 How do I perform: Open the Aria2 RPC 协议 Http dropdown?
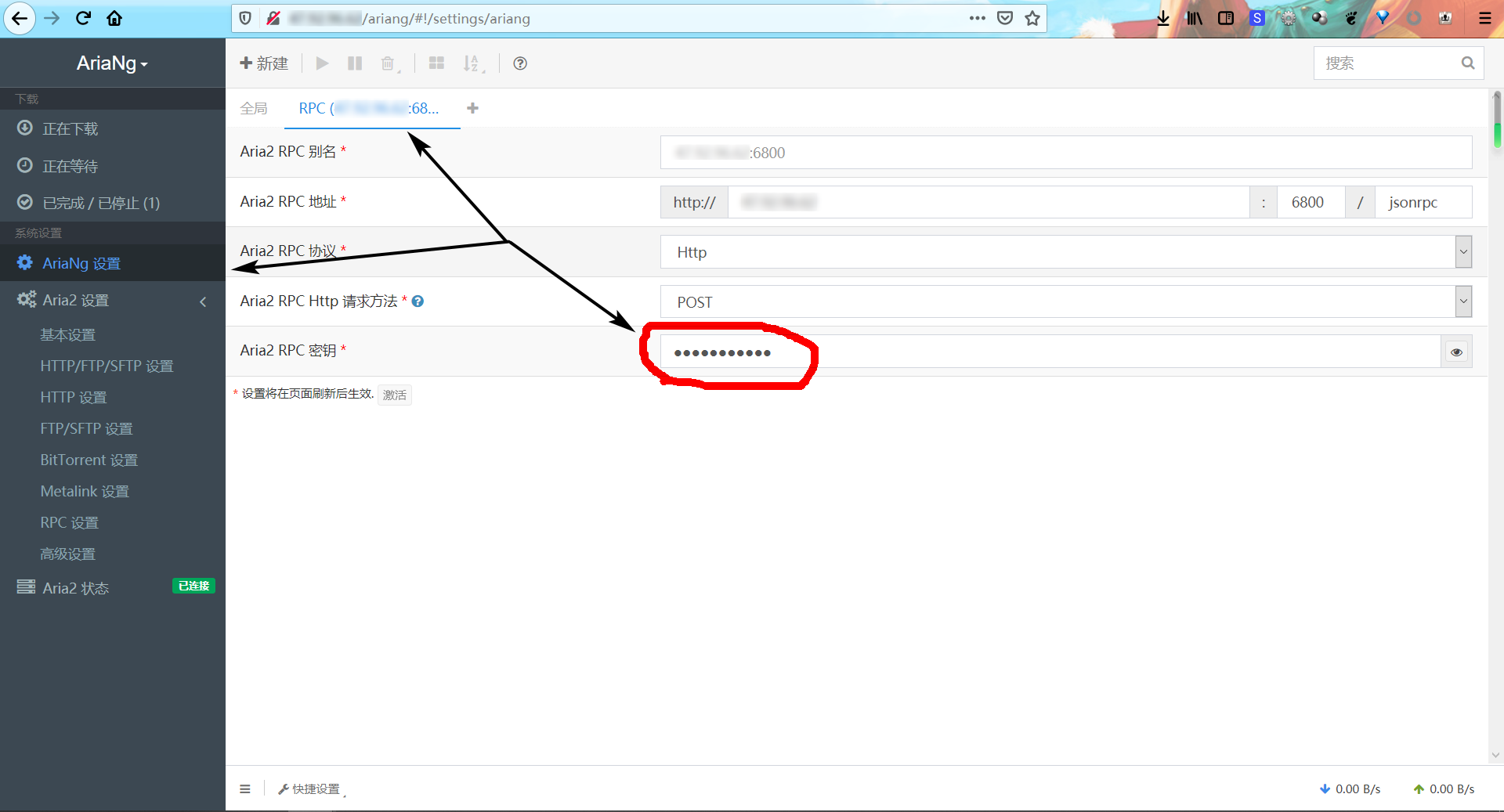tap(1463, 251)
